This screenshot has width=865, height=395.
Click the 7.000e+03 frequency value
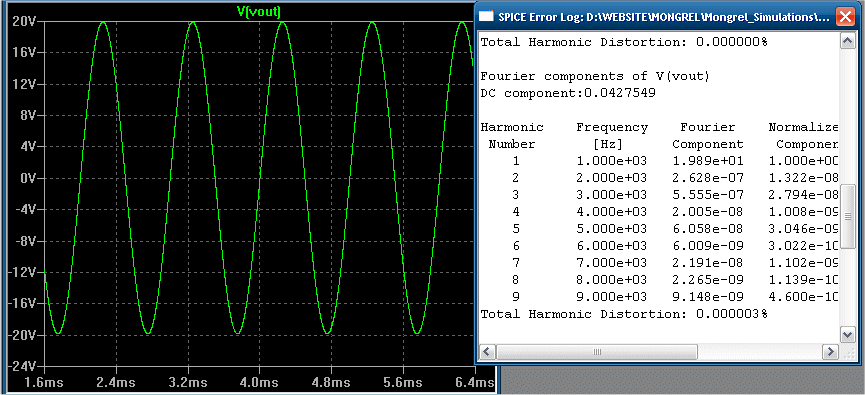point(612,263)
